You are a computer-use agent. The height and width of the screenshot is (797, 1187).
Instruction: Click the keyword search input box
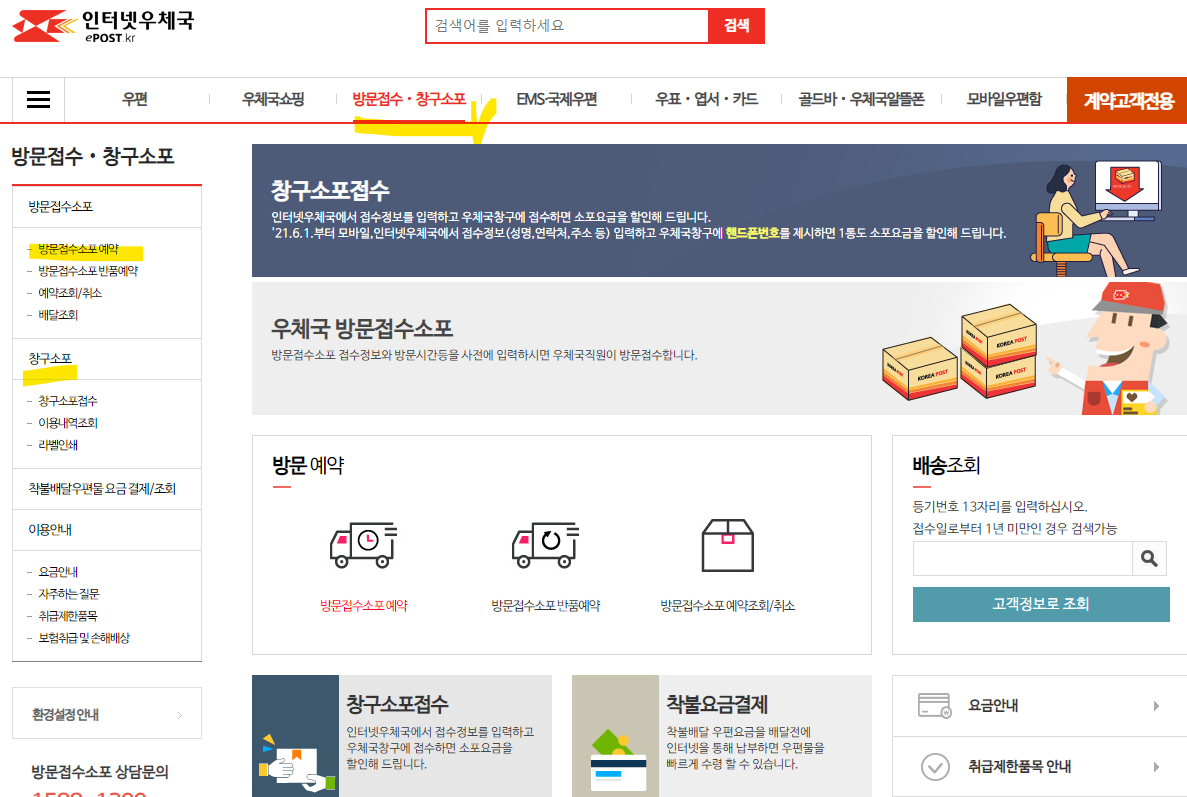[565, 25]
